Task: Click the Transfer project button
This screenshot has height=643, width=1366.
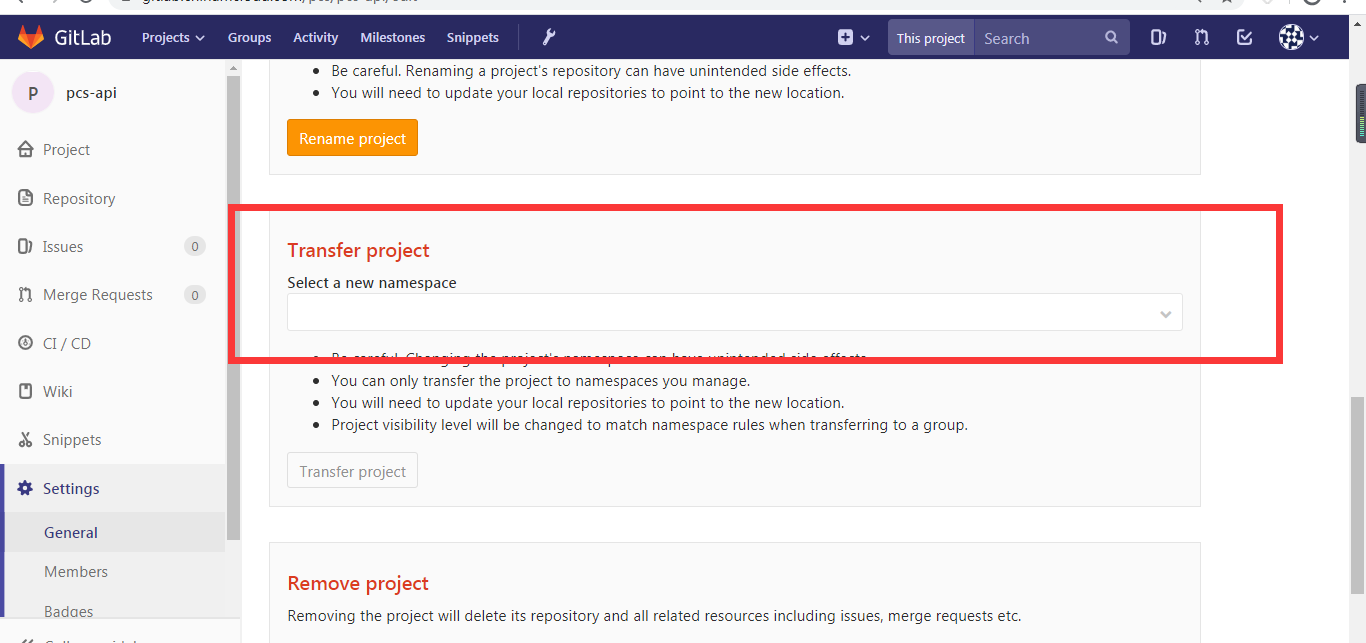Action: click(352, 471)
